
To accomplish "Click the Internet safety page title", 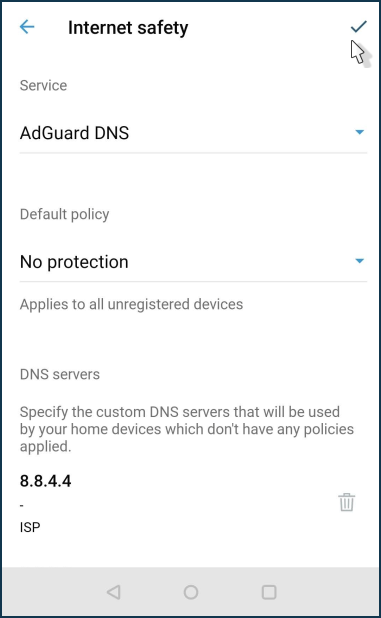I will pos(128,28).
